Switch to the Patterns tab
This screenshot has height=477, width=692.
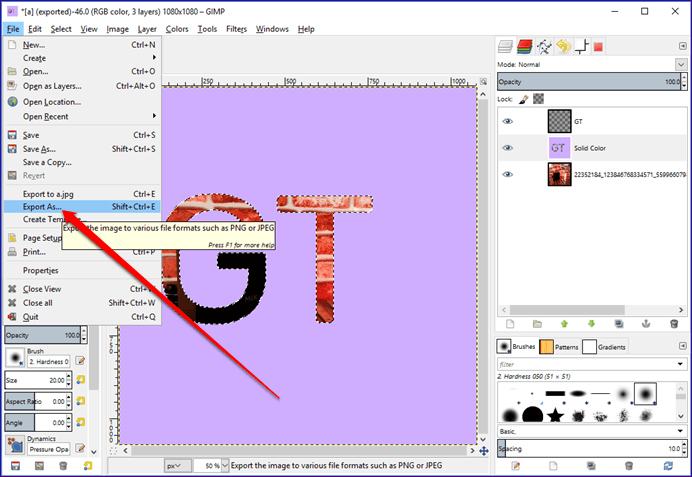click(x=559, y=347)
